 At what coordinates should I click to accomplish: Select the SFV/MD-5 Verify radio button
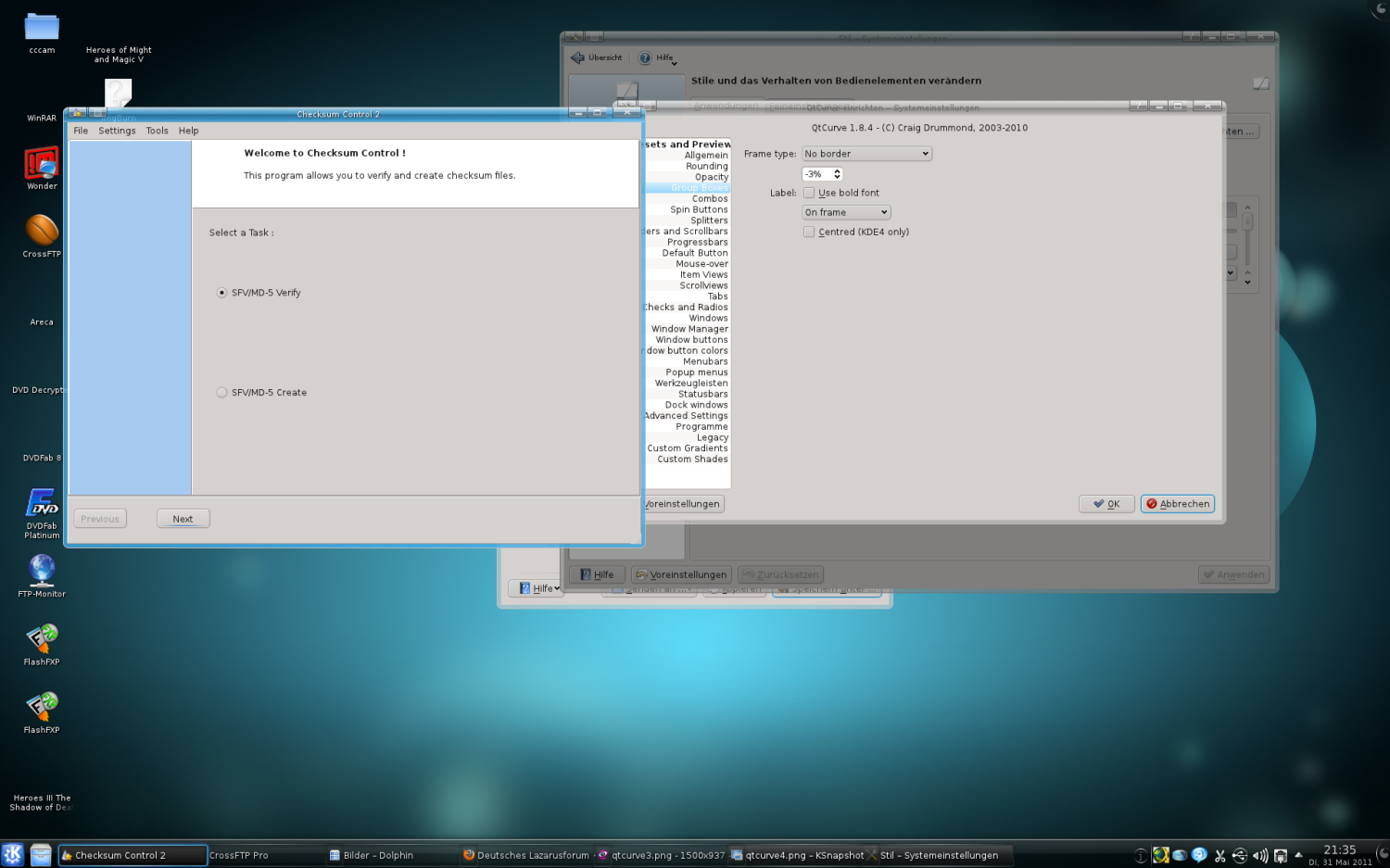(x=222, y=293)
